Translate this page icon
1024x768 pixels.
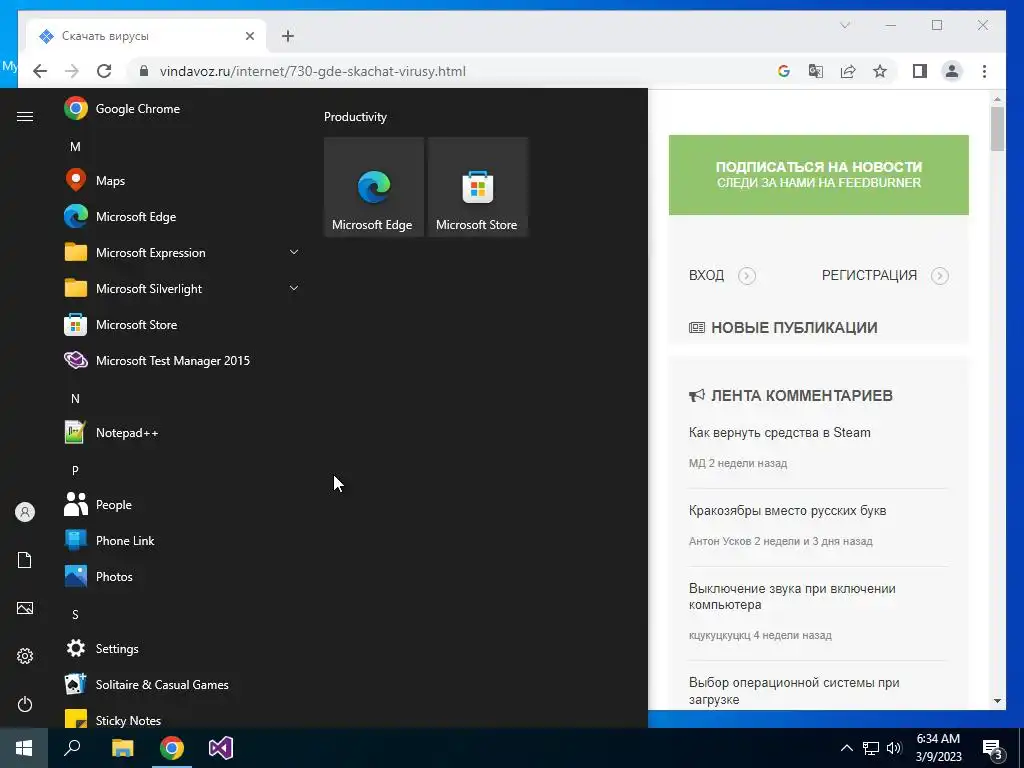[816, 71]
